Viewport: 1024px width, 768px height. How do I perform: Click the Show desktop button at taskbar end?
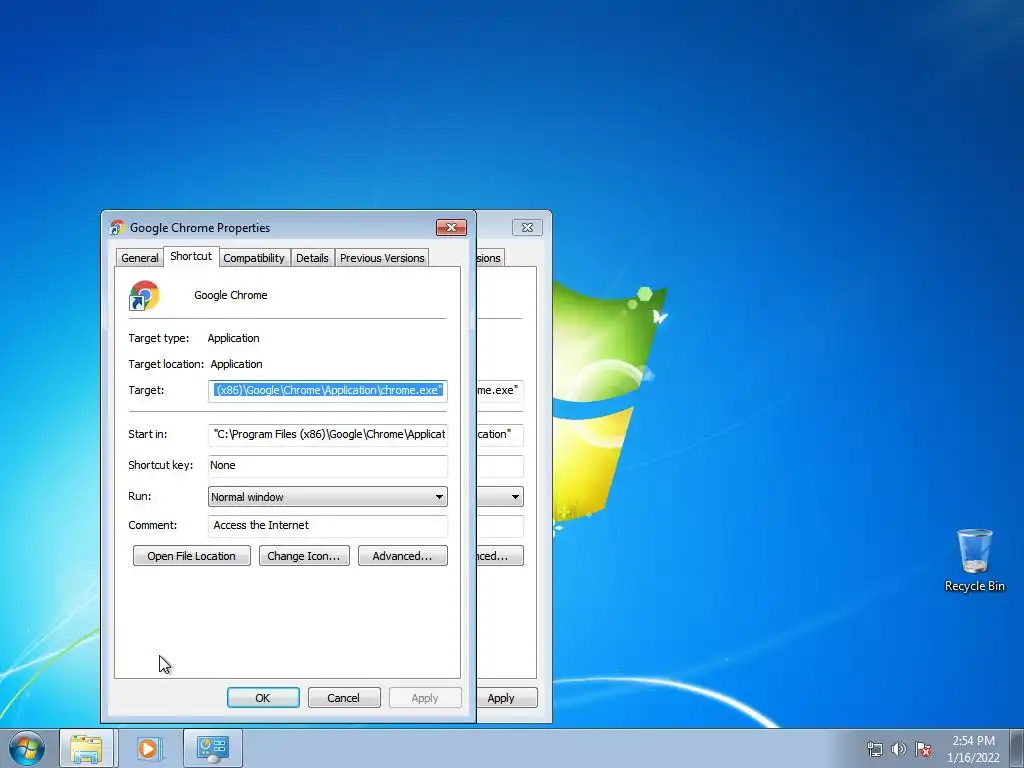(1017, 748)
